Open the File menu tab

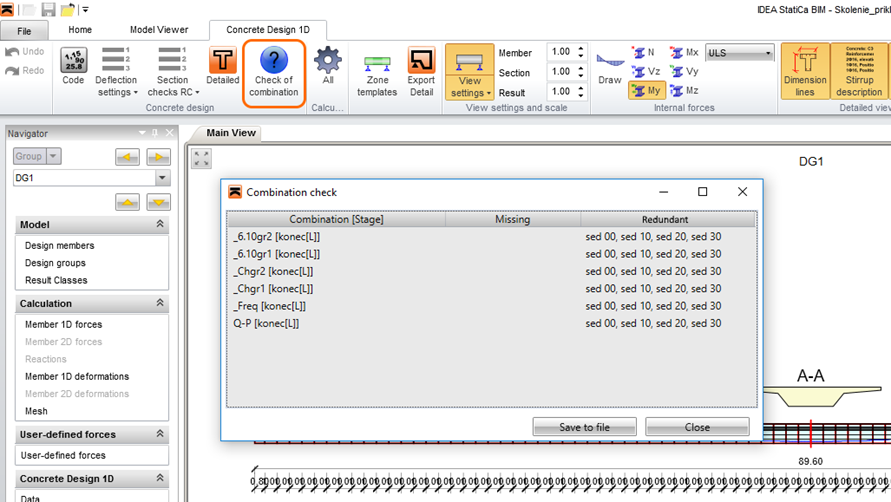coord(24,31)
